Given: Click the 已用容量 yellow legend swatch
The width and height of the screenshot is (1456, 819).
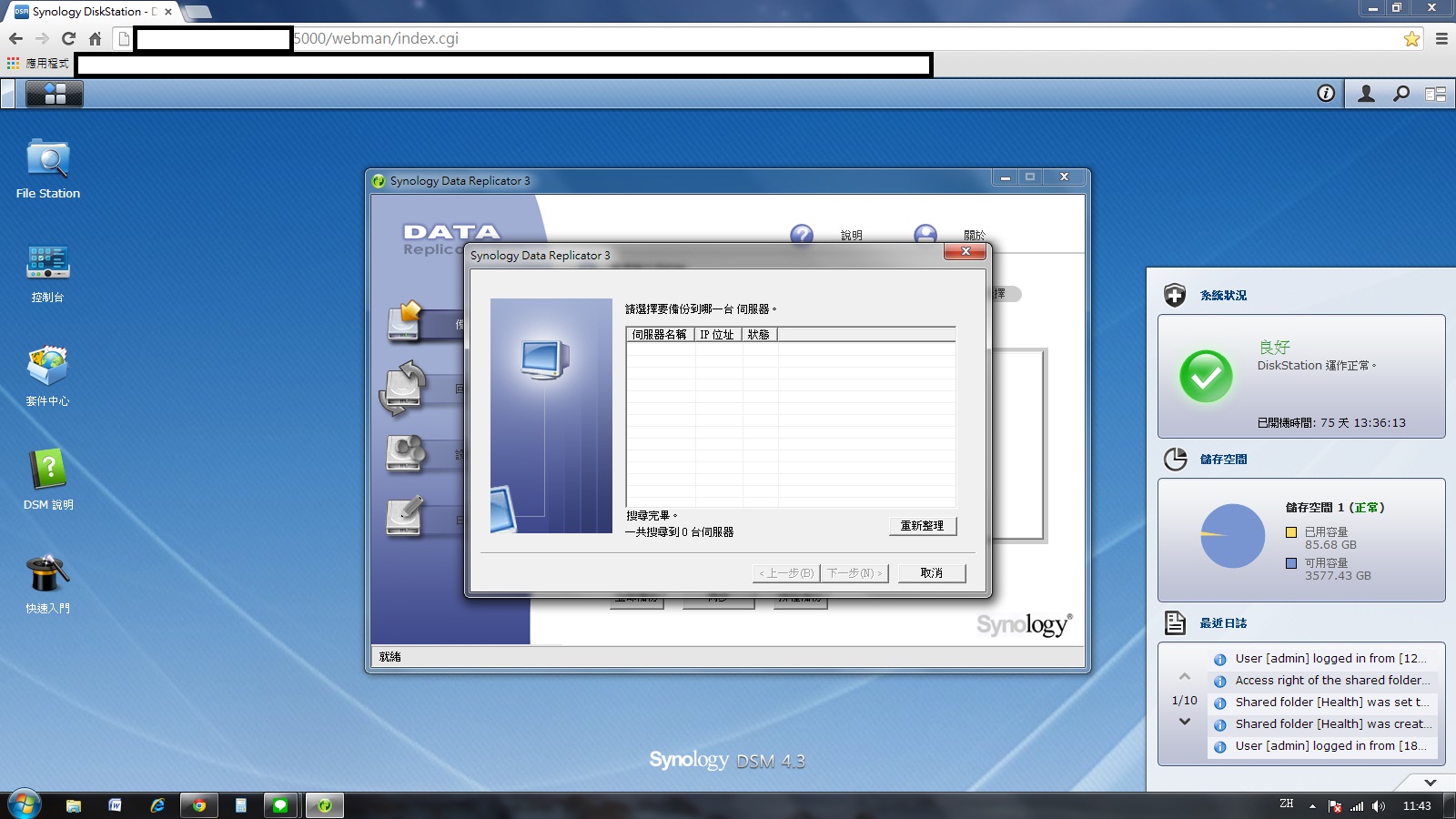Looking at the screenshot, I should (x=1290, y=532).
